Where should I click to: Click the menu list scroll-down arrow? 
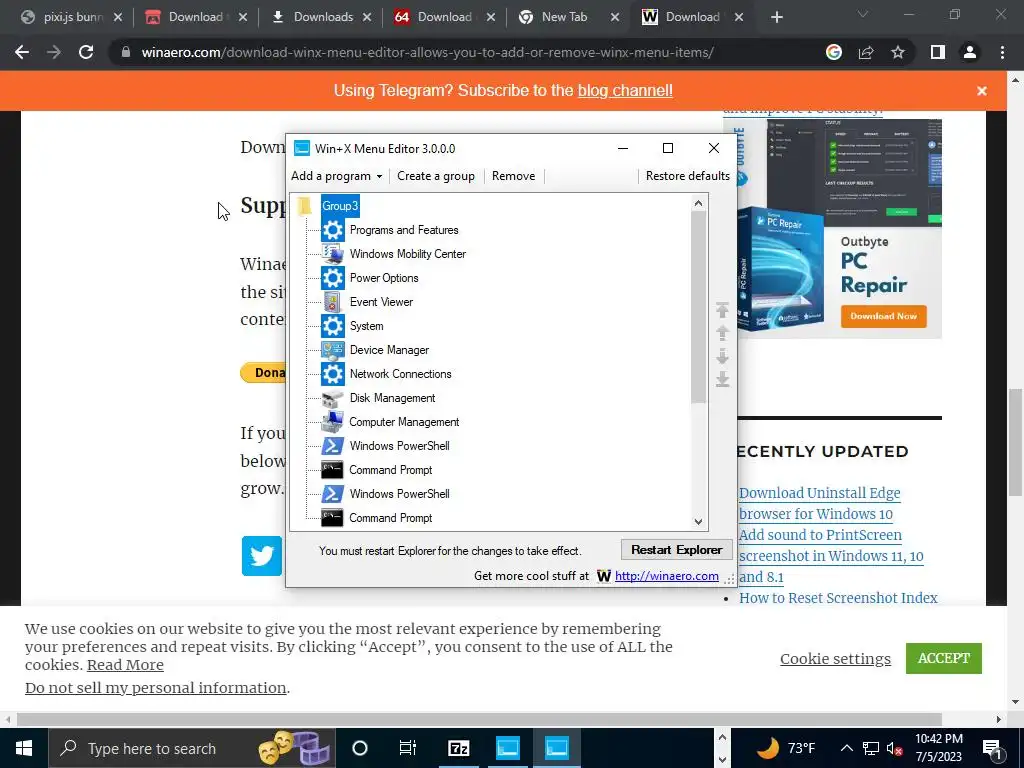pyautogui.click(x=699, y=521)
